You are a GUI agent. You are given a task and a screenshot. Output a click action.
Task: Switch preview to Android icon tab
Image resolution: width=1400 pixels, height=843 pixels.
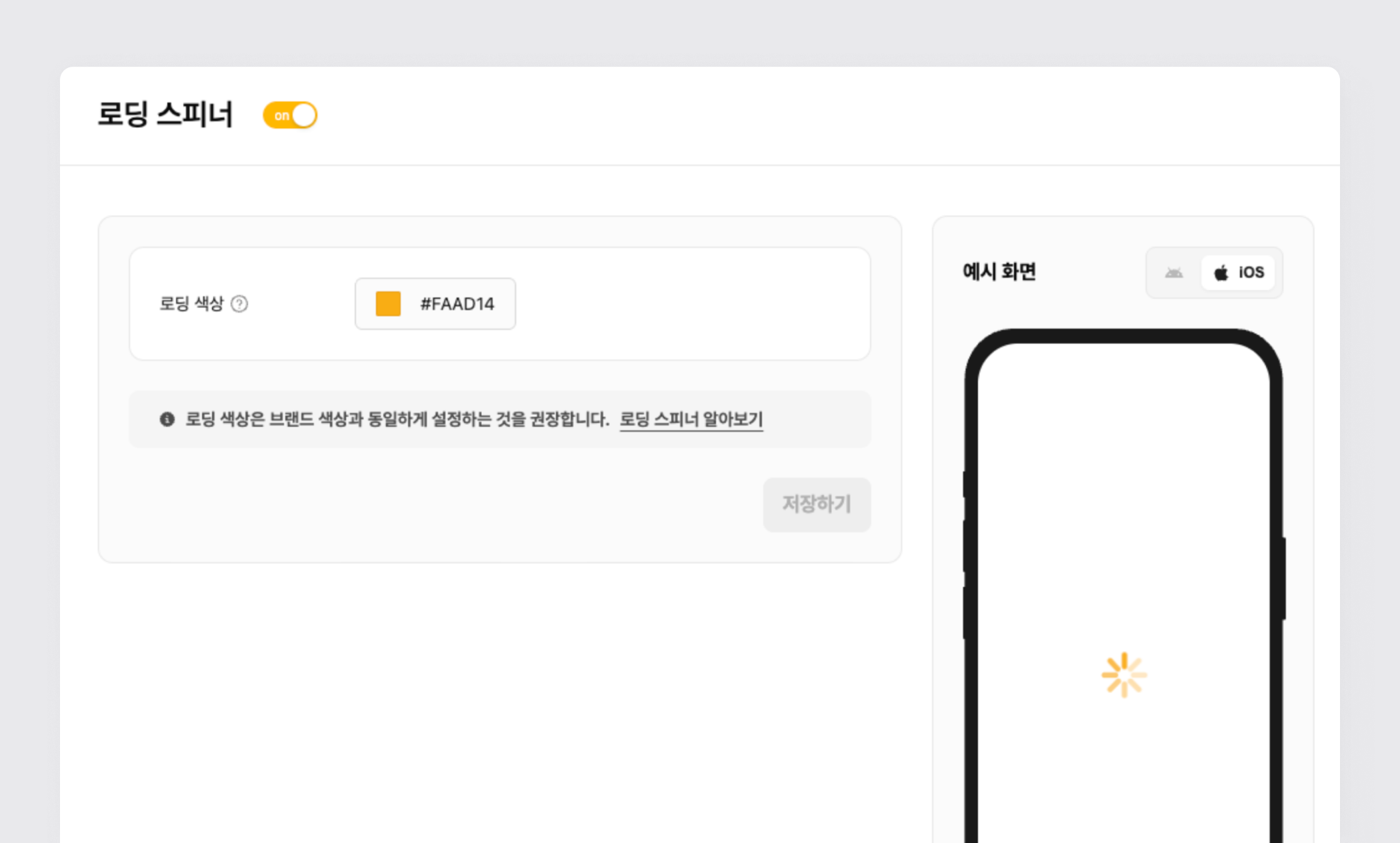pyautogui.click(x=1173, y=273)
